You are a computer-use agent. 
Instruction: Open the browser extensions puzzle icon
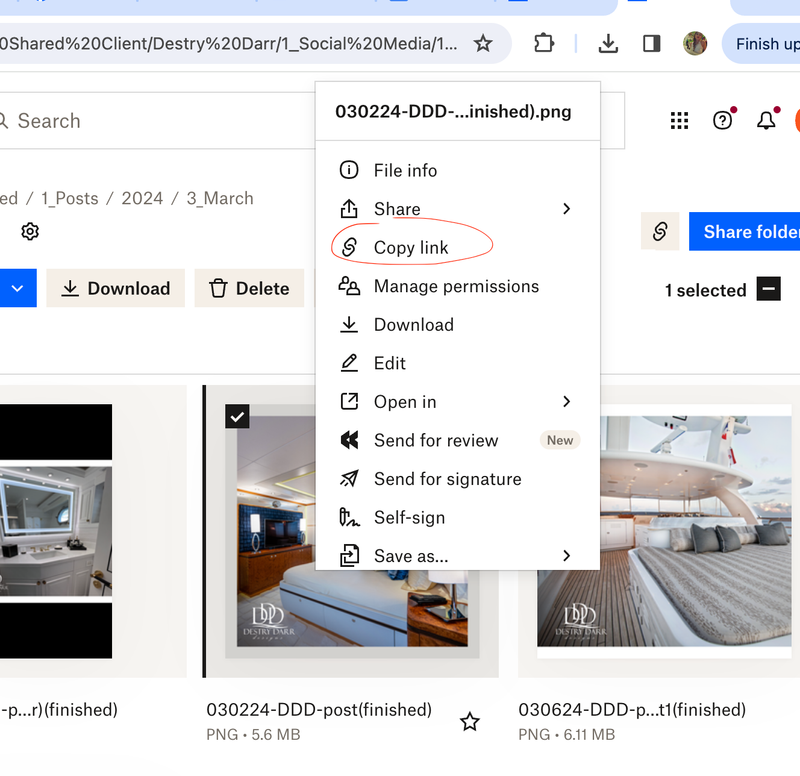tap(543, 44)
